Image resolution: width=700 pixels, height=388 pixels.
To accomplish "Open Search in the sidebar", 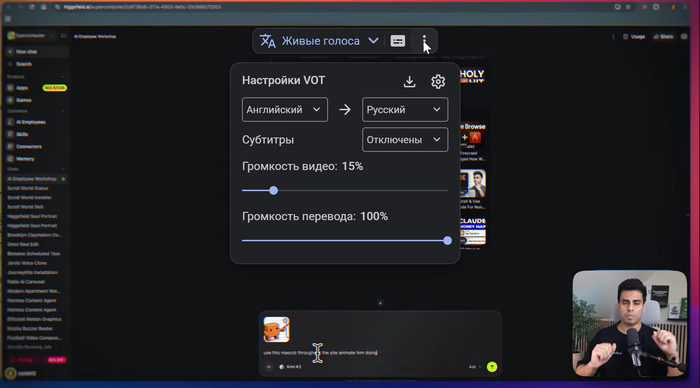I will click(24, 64).
